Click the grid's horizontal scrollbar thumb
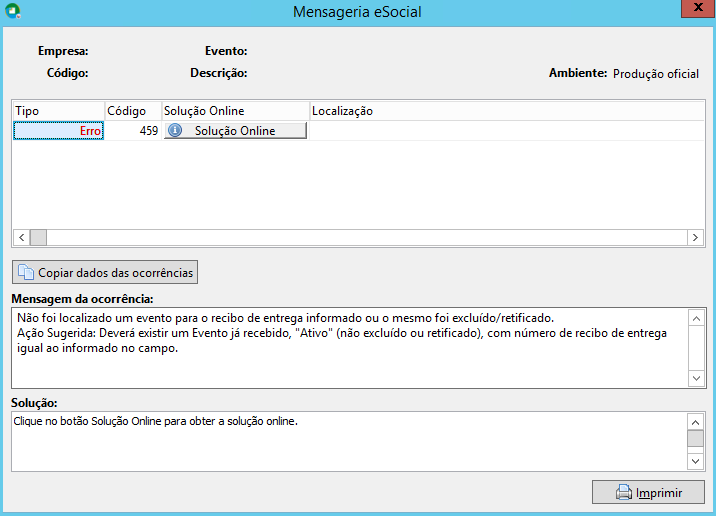 [38, 237]
